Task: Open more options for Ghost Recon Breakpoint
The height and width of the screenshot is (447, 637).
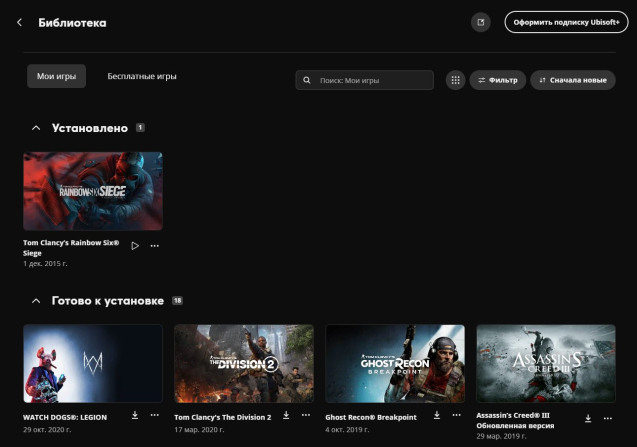Action: [456, 415]
